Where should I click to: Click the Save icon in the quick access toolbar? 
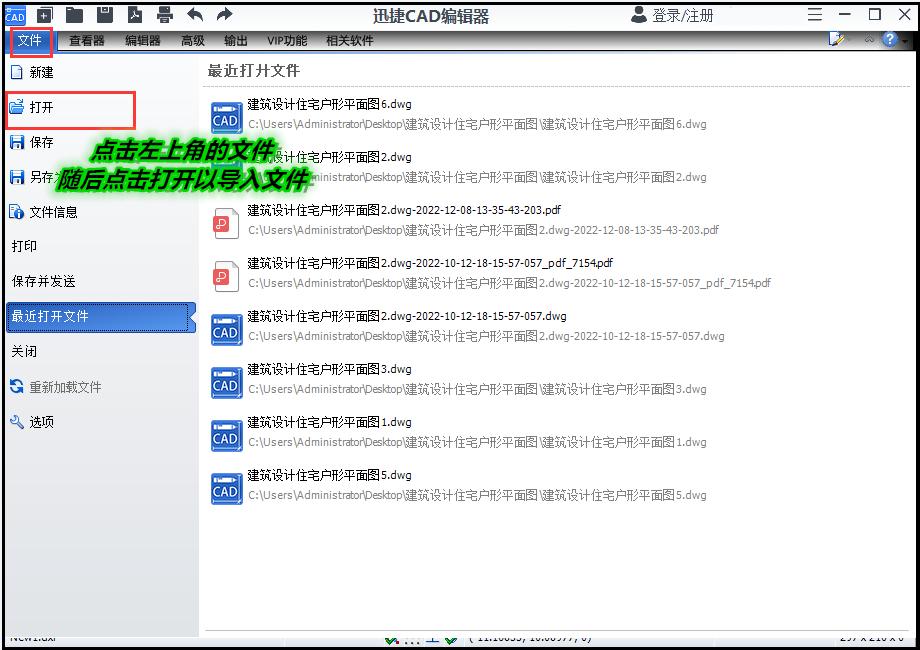pyautogui.click(x=104, y=14)
